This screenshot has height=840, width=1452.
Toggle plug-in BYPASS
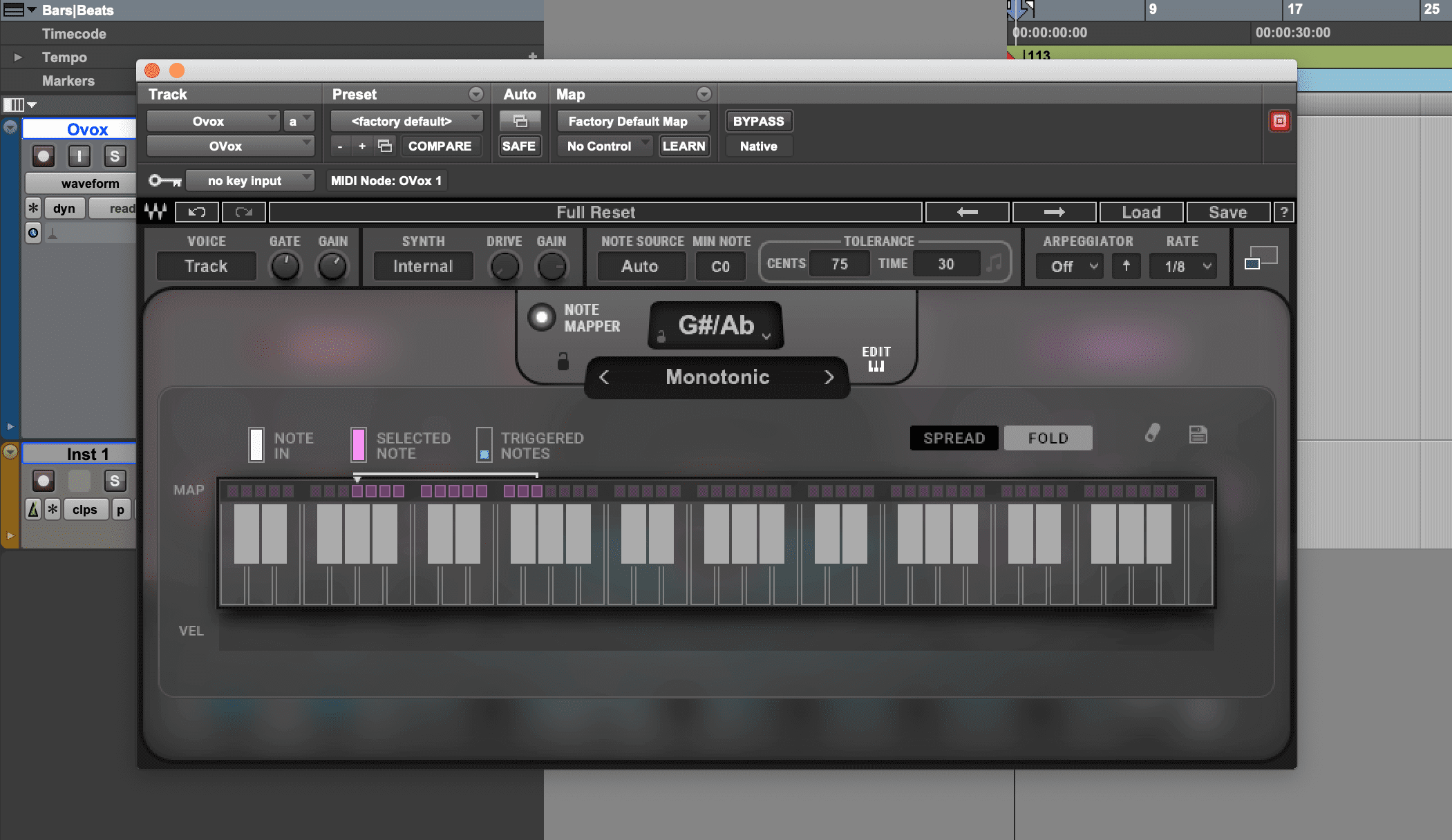click(758, 121)
